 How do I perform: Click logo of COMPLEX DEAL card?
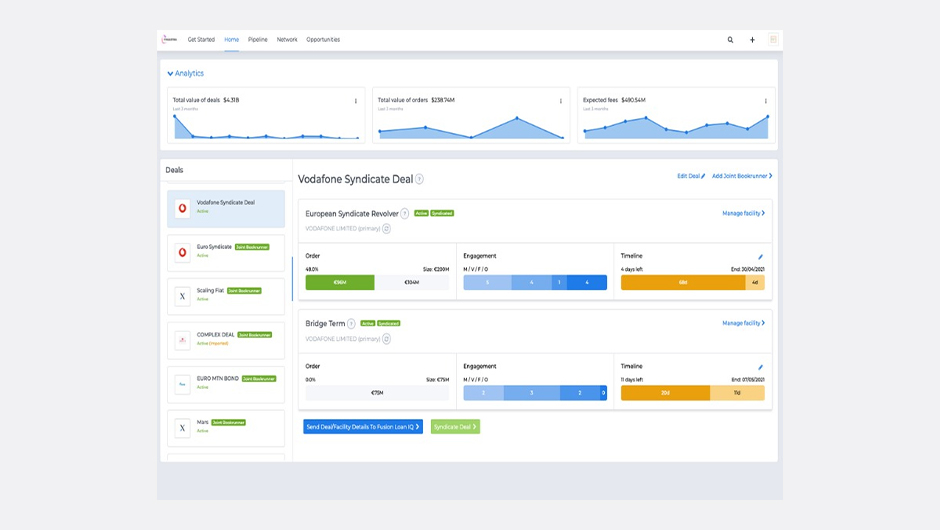tap(182, 340)
